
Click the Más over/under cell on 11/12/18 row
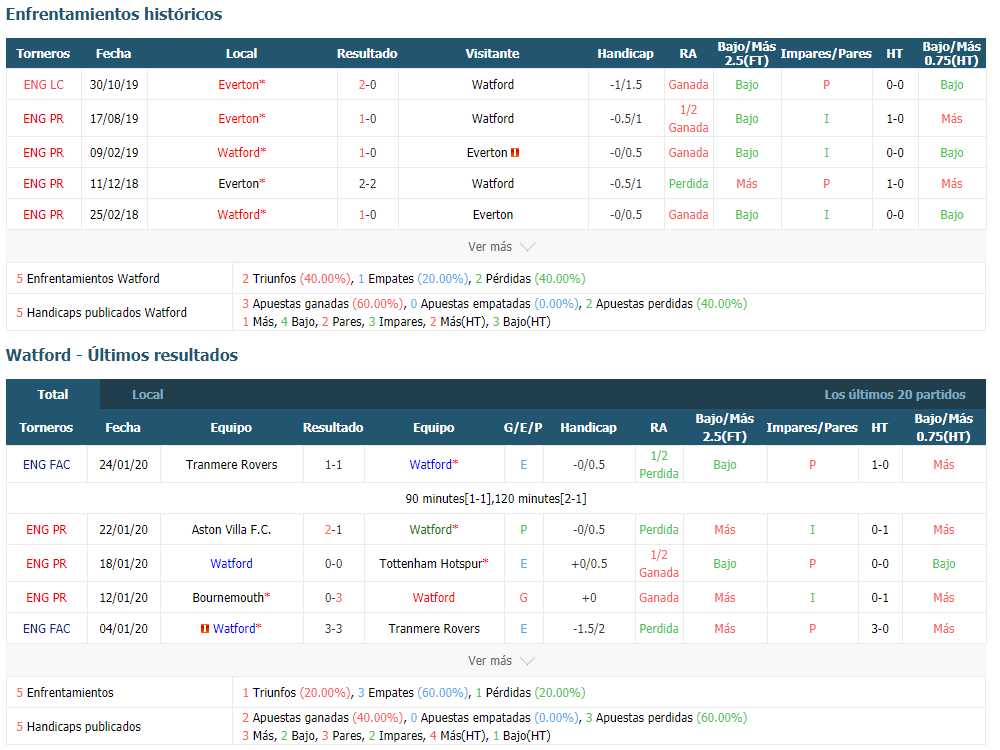pyautogui.click(x=747, y=184)
